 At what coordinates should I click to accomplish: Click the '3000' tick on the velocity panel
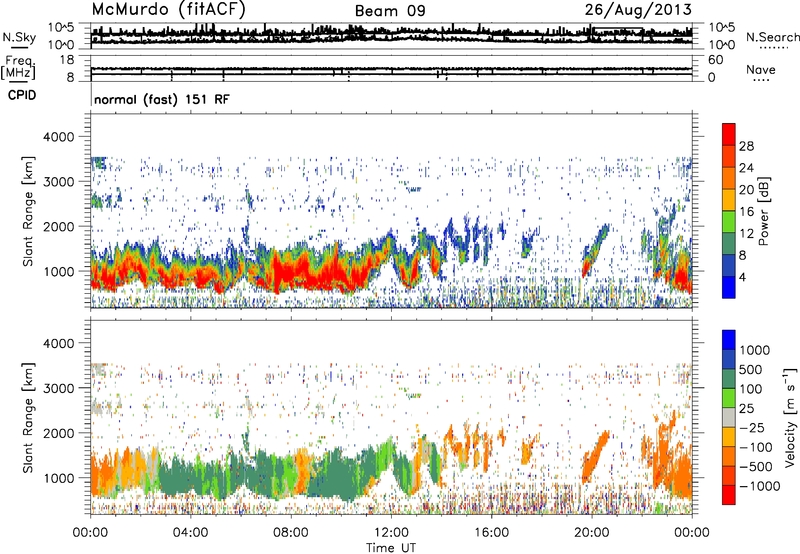click(x=59, y=388)
